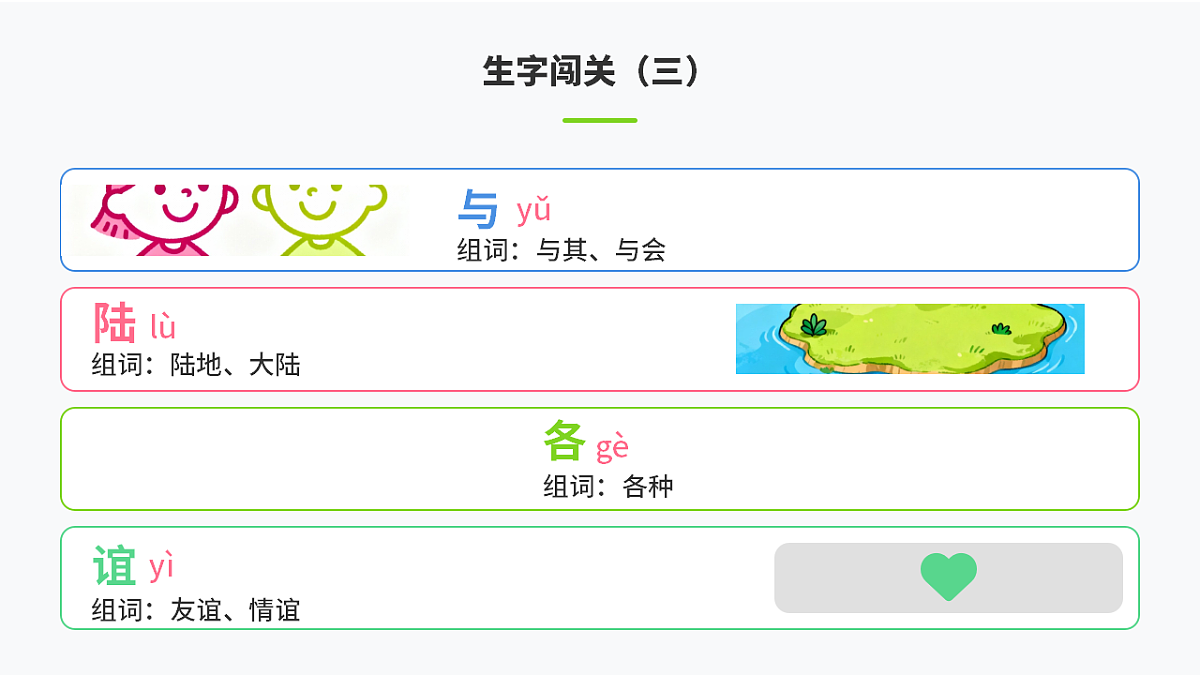Viewport: 1200px width, 675px height.
Task: Click the pinyin yì label
Action: click(161, 567)
